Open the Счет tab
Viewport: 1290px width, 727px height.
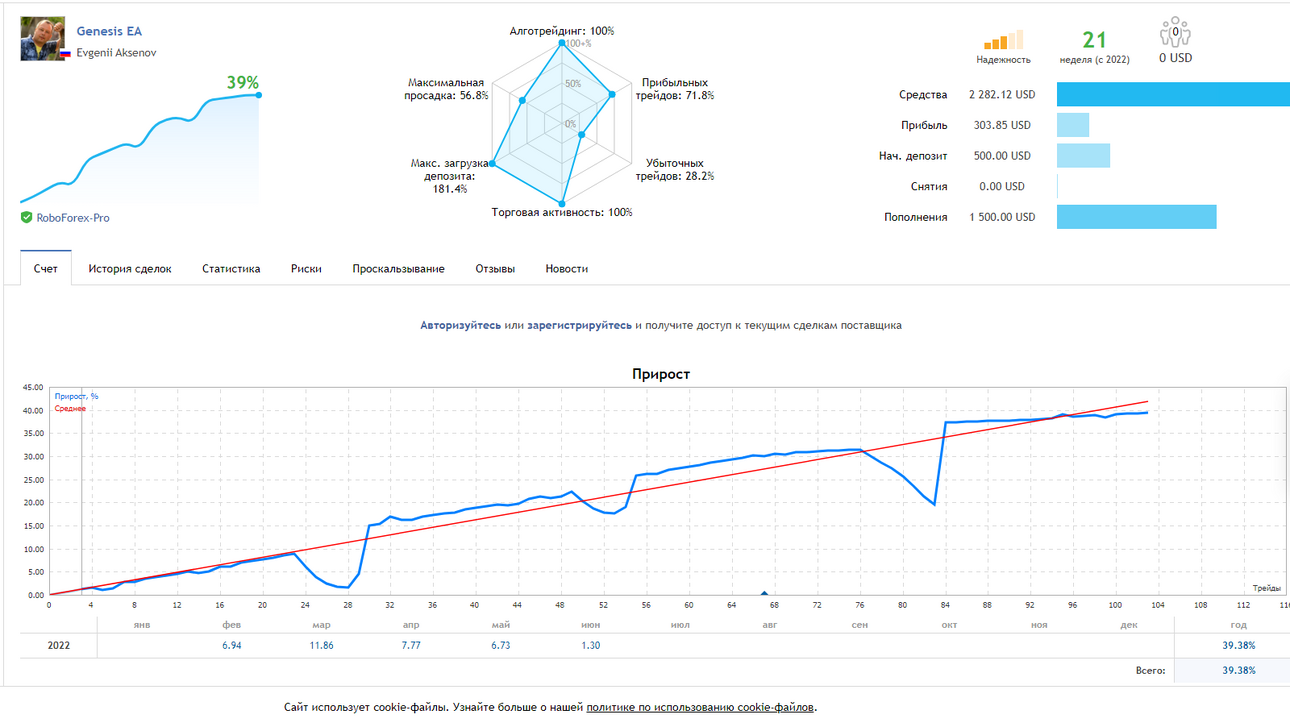[x=46, y=268]
